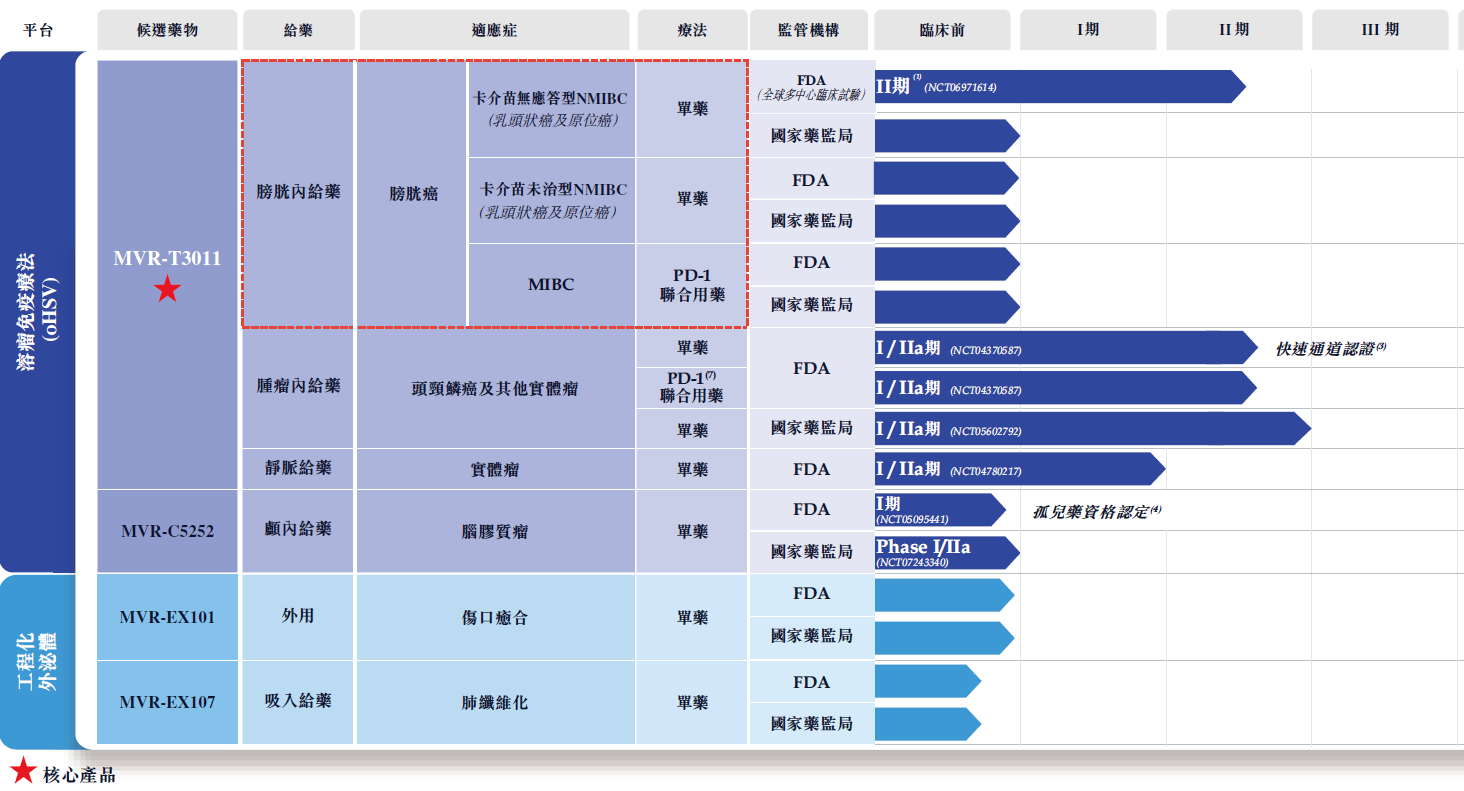Screen dimensions: 1464x791
Task: Click the 孤兒藥資格認定 annotation
Action: 1096,511
